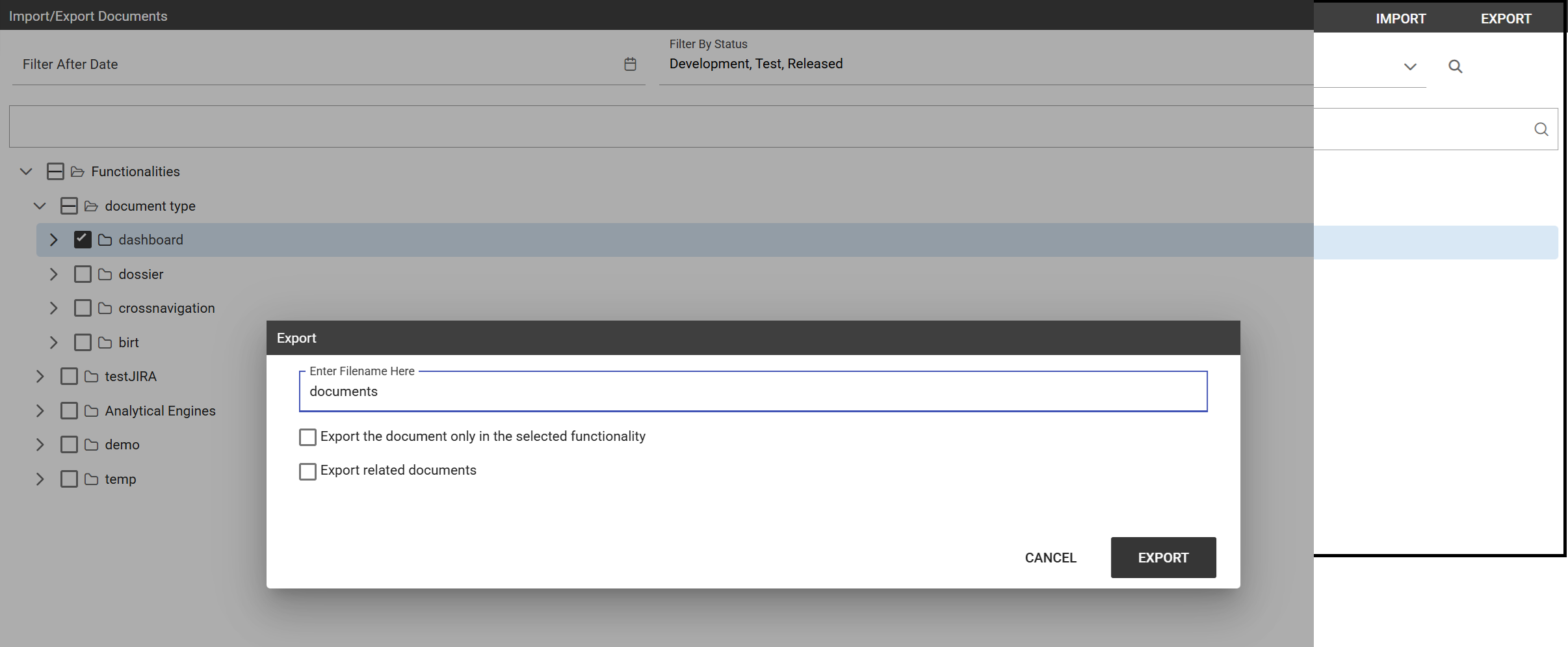Screen dimensions: 1568x647
Task: Expand the dashboard folder
Action: tap(53, 240)
